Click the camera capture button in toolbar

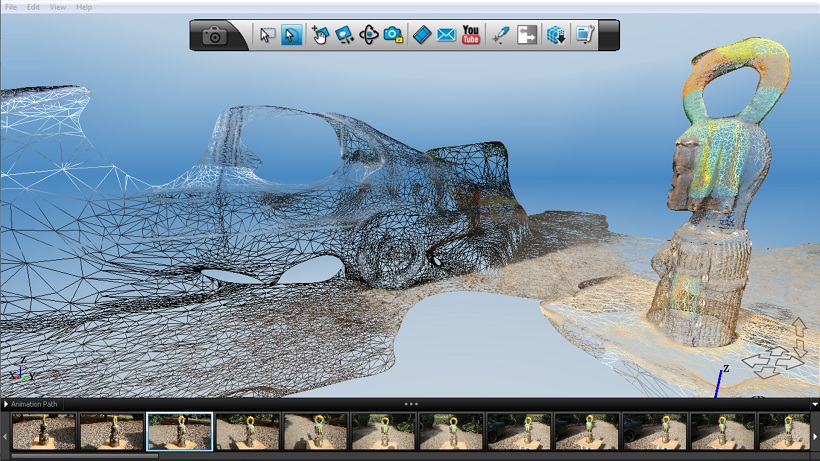214,36
